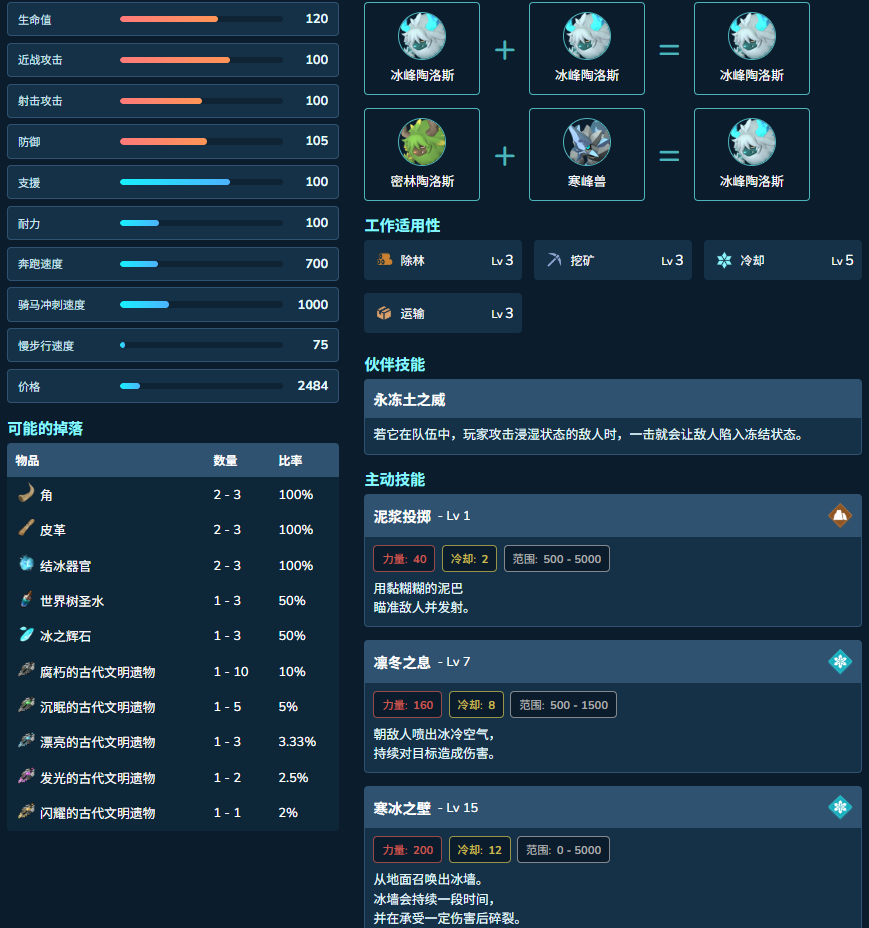Click the ground element icon on 泥浆投掷
869x928 pixels.
(840, 515)
